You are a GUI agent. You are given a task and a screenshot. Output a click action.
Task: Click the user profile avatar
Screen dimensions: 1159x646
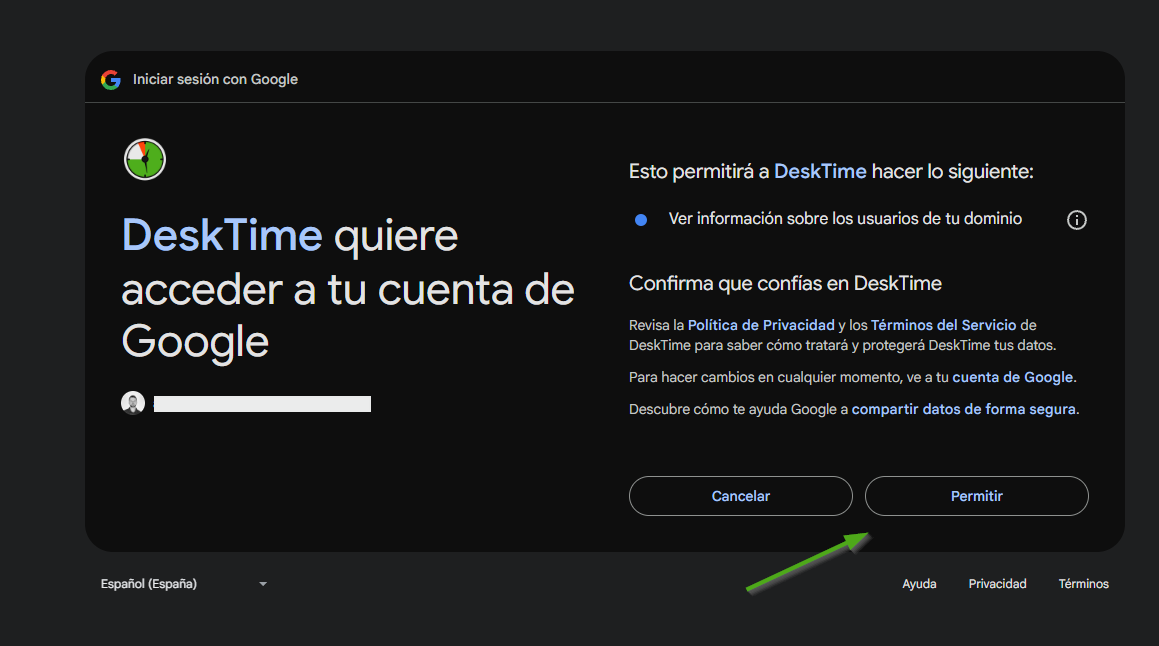click(133, 403)
